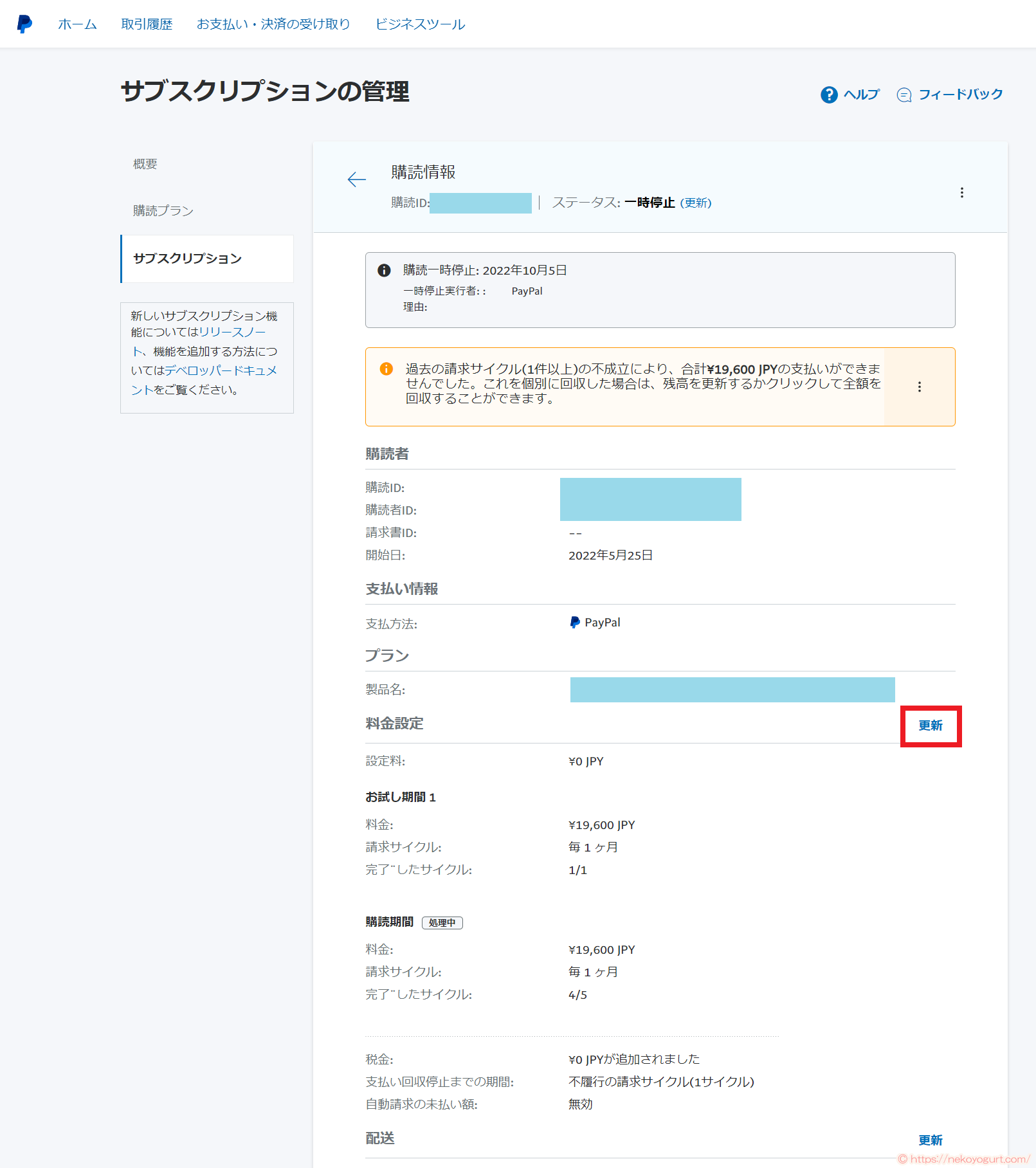
Task: Click the warning icon in the payment alert
Action: point(385,369)
